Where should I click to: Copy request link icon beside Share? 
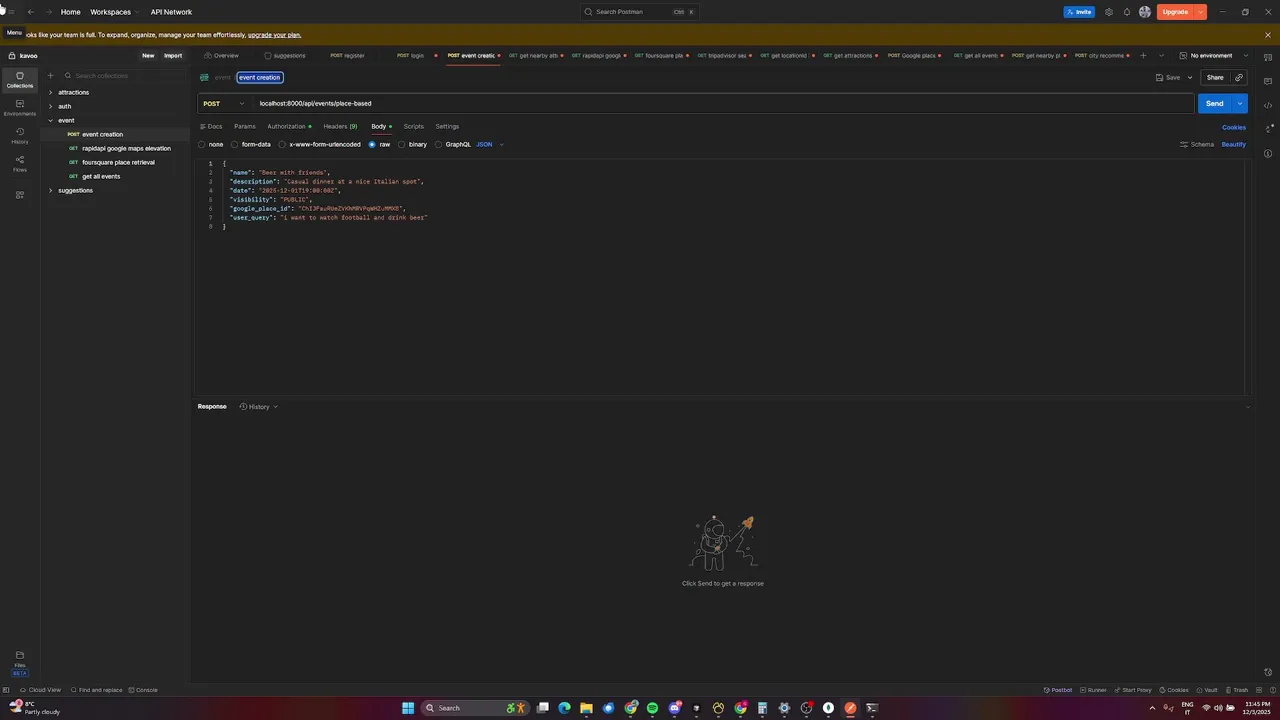pos(1239,77)
